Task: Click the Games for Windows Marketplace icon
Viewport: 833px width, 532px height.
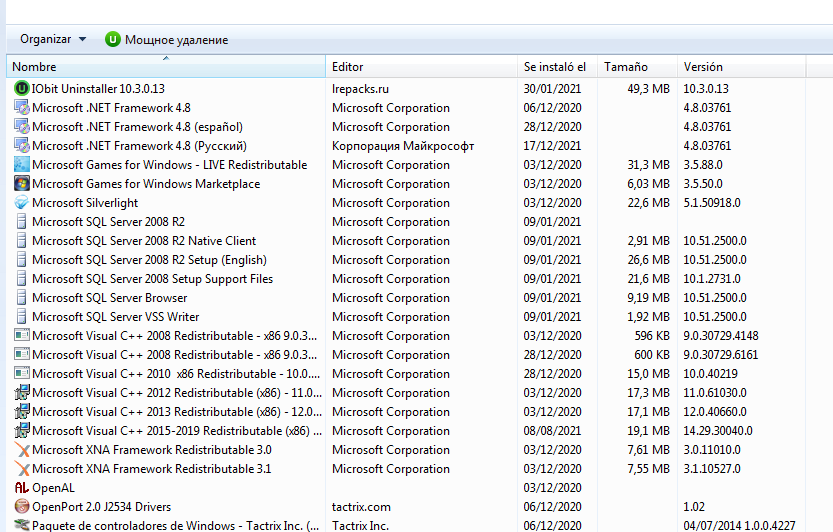Action: (x=22, y=184)
